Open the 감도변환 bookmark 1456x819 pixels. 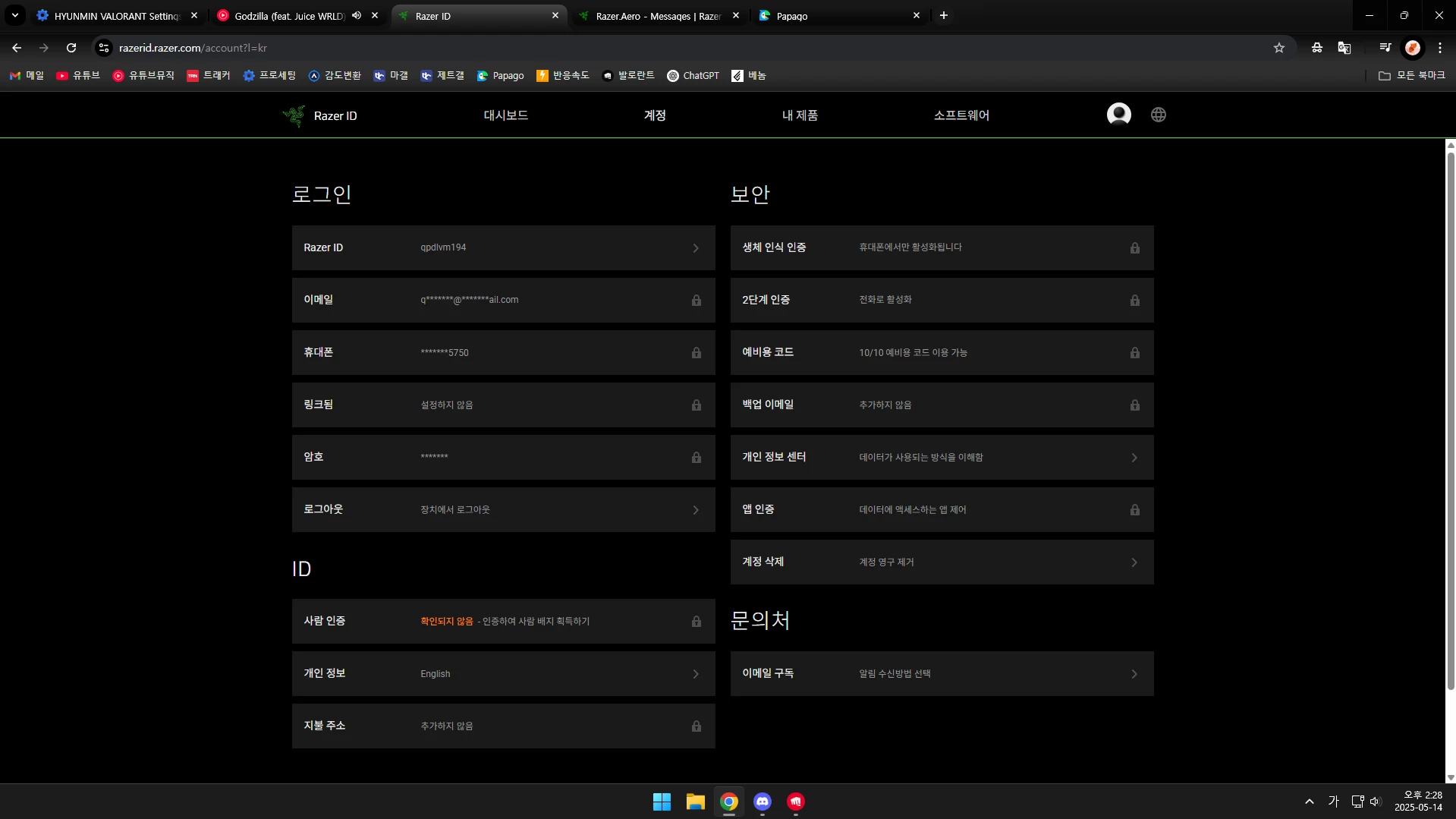pos(335,76)
